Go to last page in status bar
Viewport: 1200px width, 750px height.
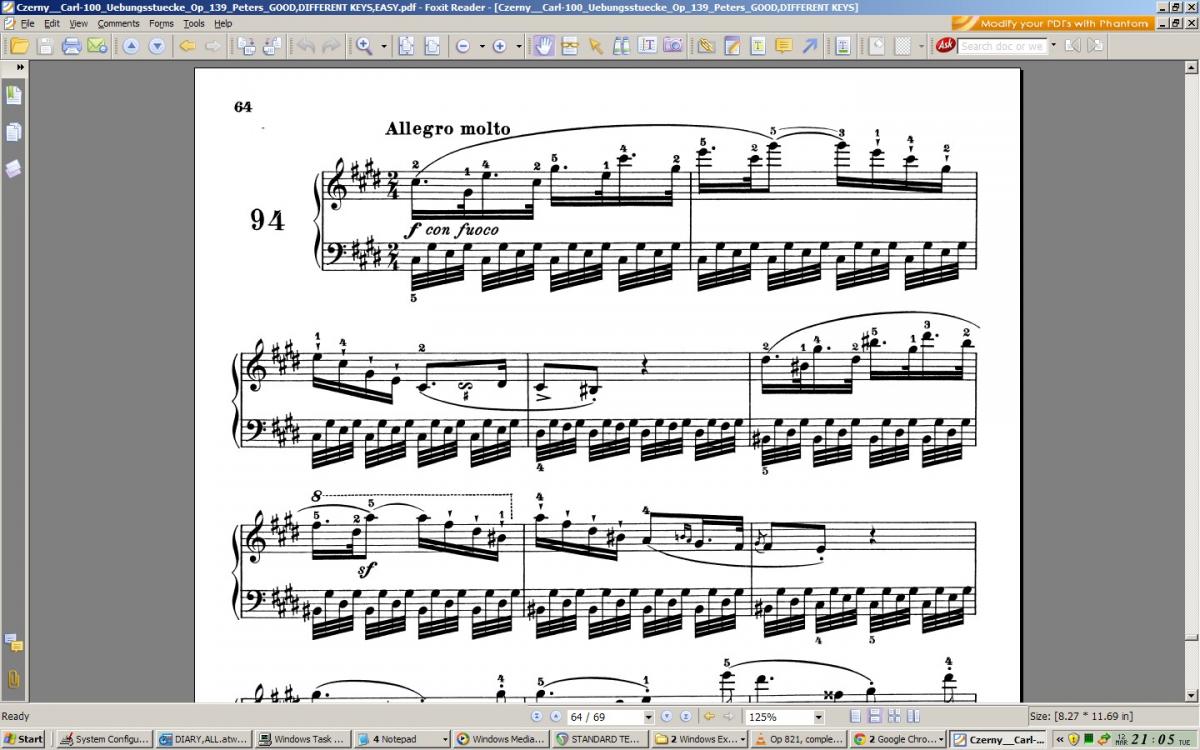click(685, 717)
